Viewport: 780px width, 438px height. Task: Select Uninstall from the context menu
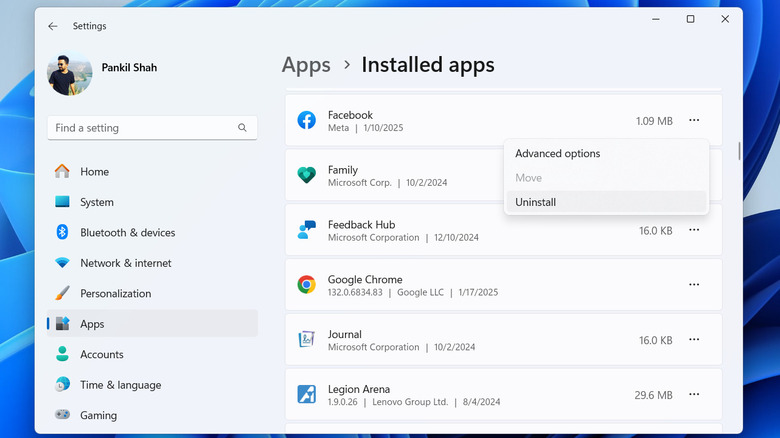[536, 202]
